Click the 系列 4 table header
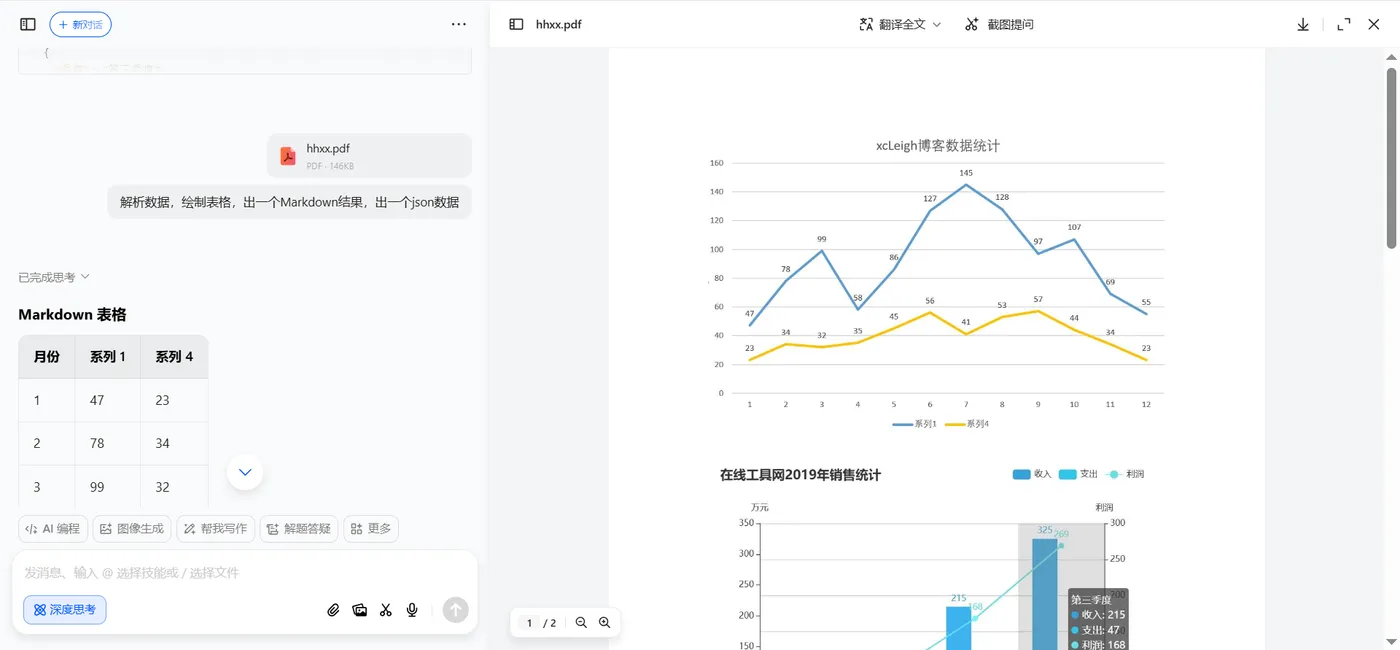 174,357
